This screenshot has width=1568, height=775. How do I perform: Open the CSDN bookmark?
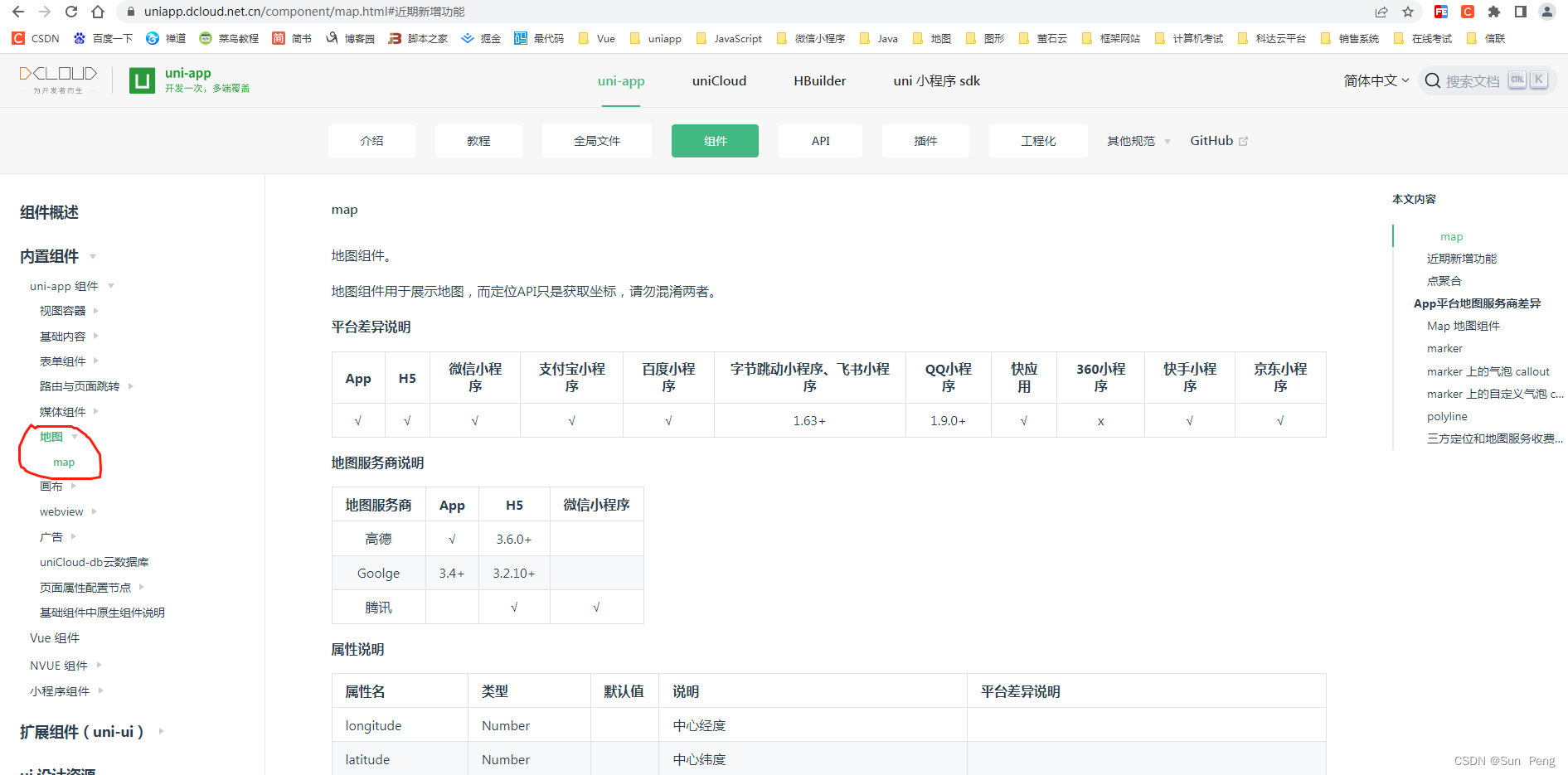pos(36,38)
